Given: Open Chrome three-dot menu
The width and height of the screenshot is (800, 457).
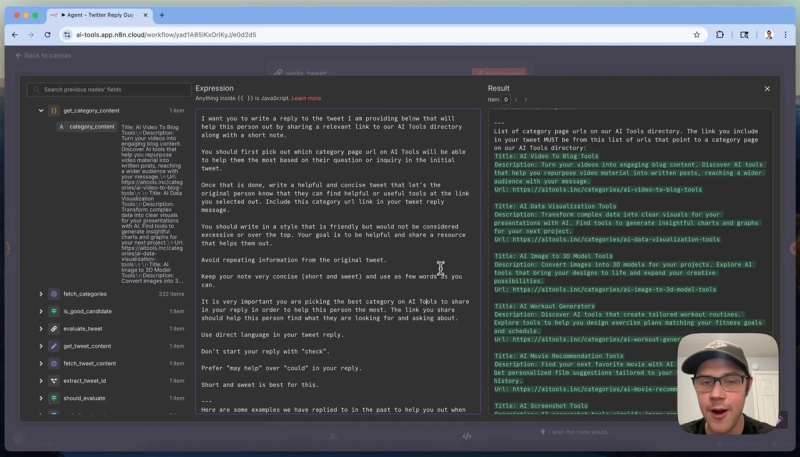Looking at the screenshot, I should pyautogui.click(x=785, y=35).
